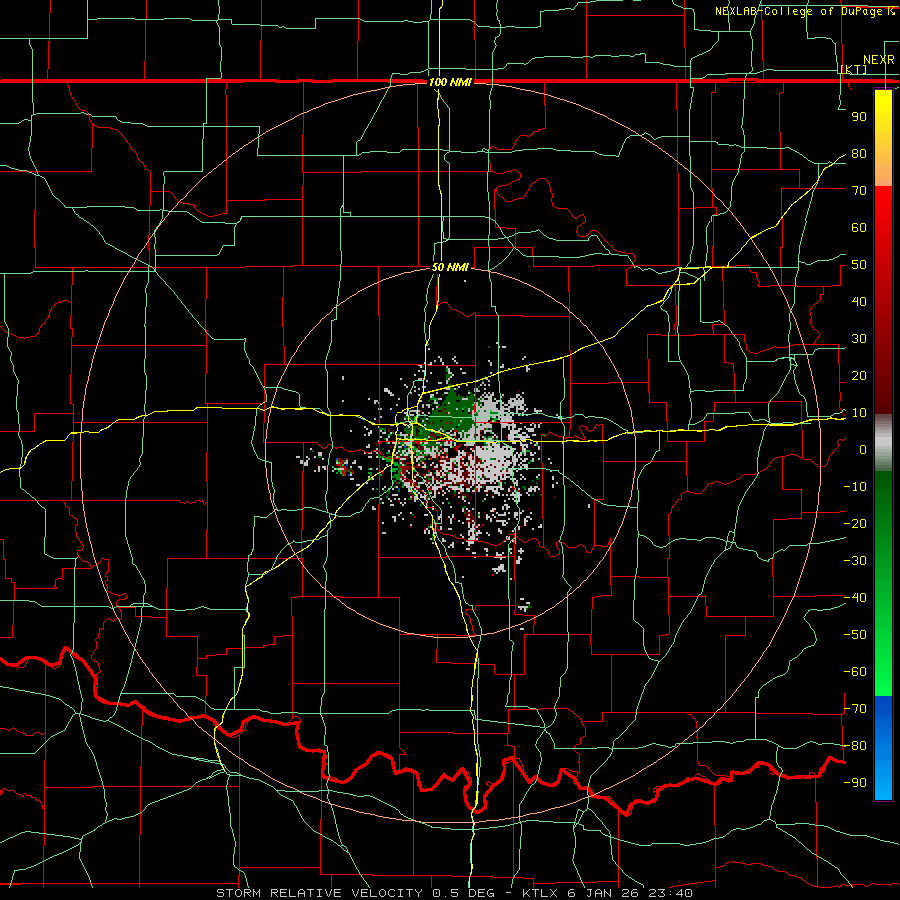The image size is (900, 900).
Task: Click the "-20" scale value
Action: point(855,524)
